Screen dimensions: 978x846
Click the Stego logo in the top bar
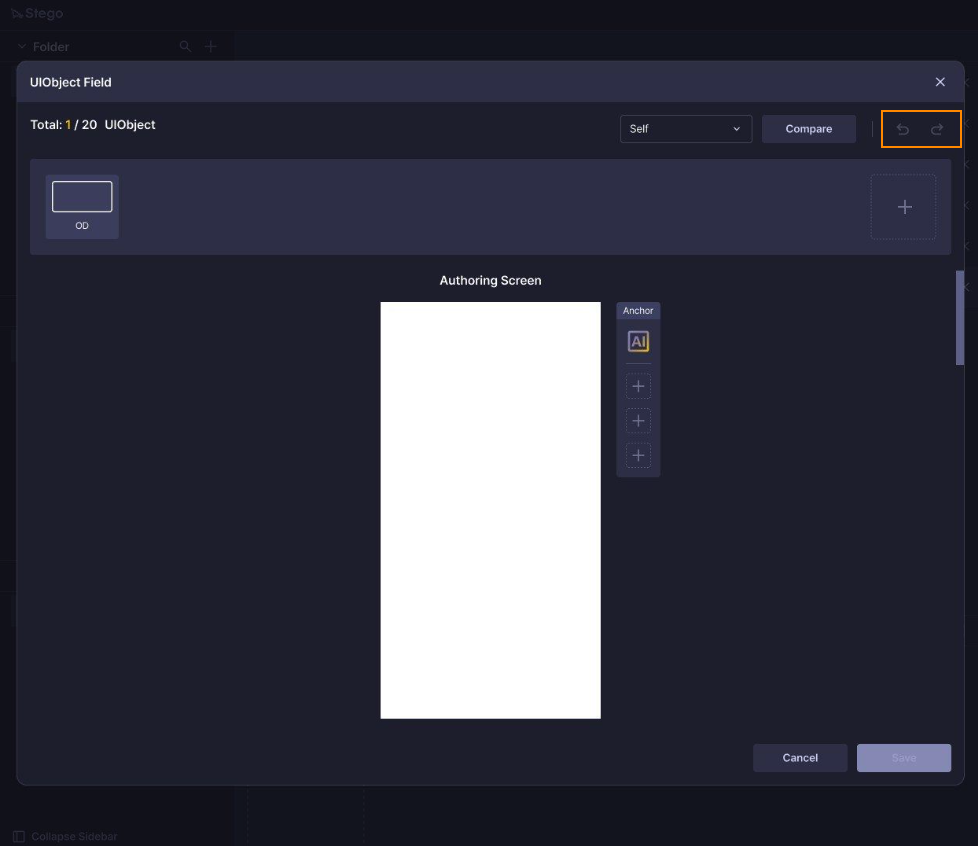coord(37,14)
